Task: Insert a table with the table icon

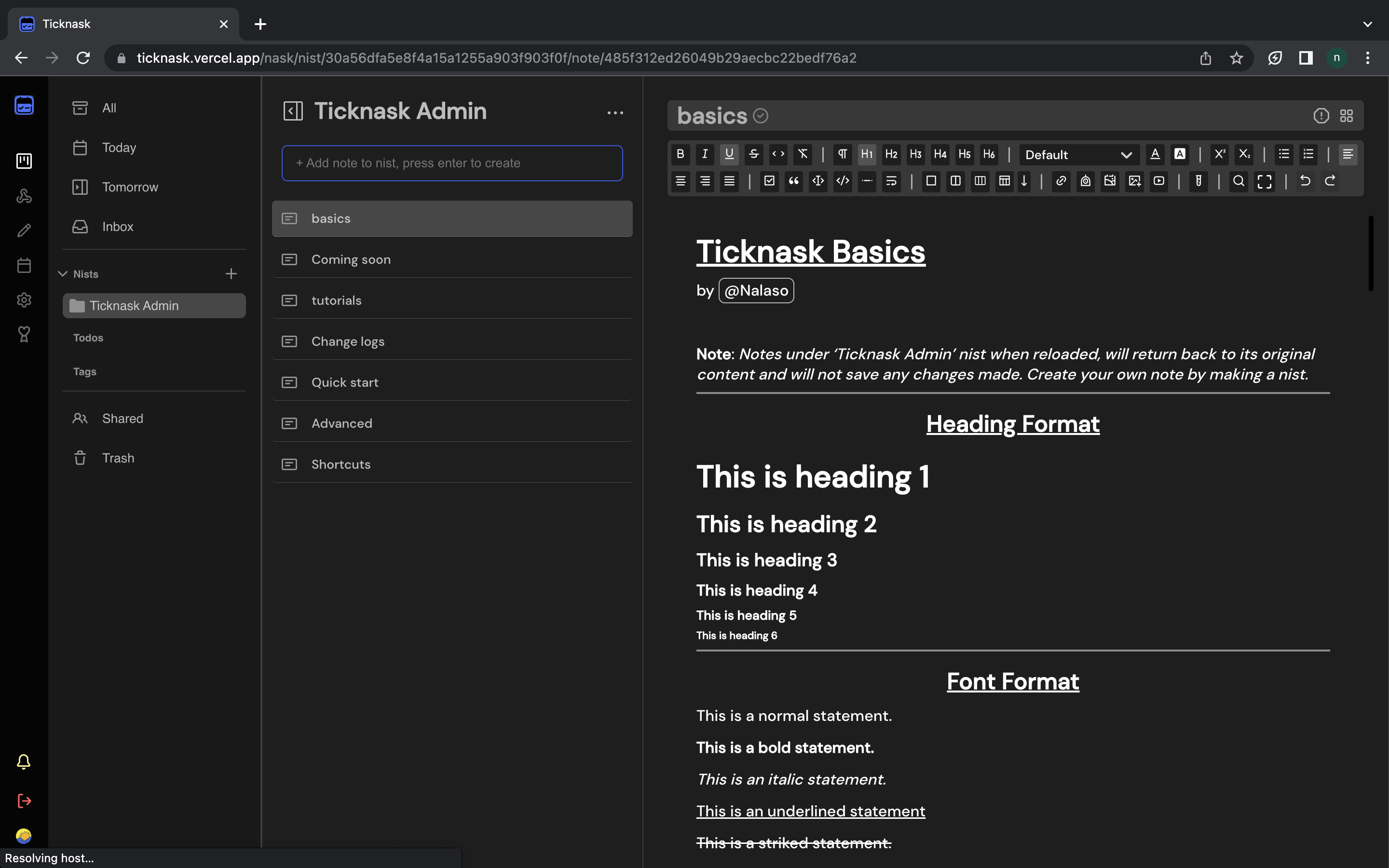Action: (1005, 181)
